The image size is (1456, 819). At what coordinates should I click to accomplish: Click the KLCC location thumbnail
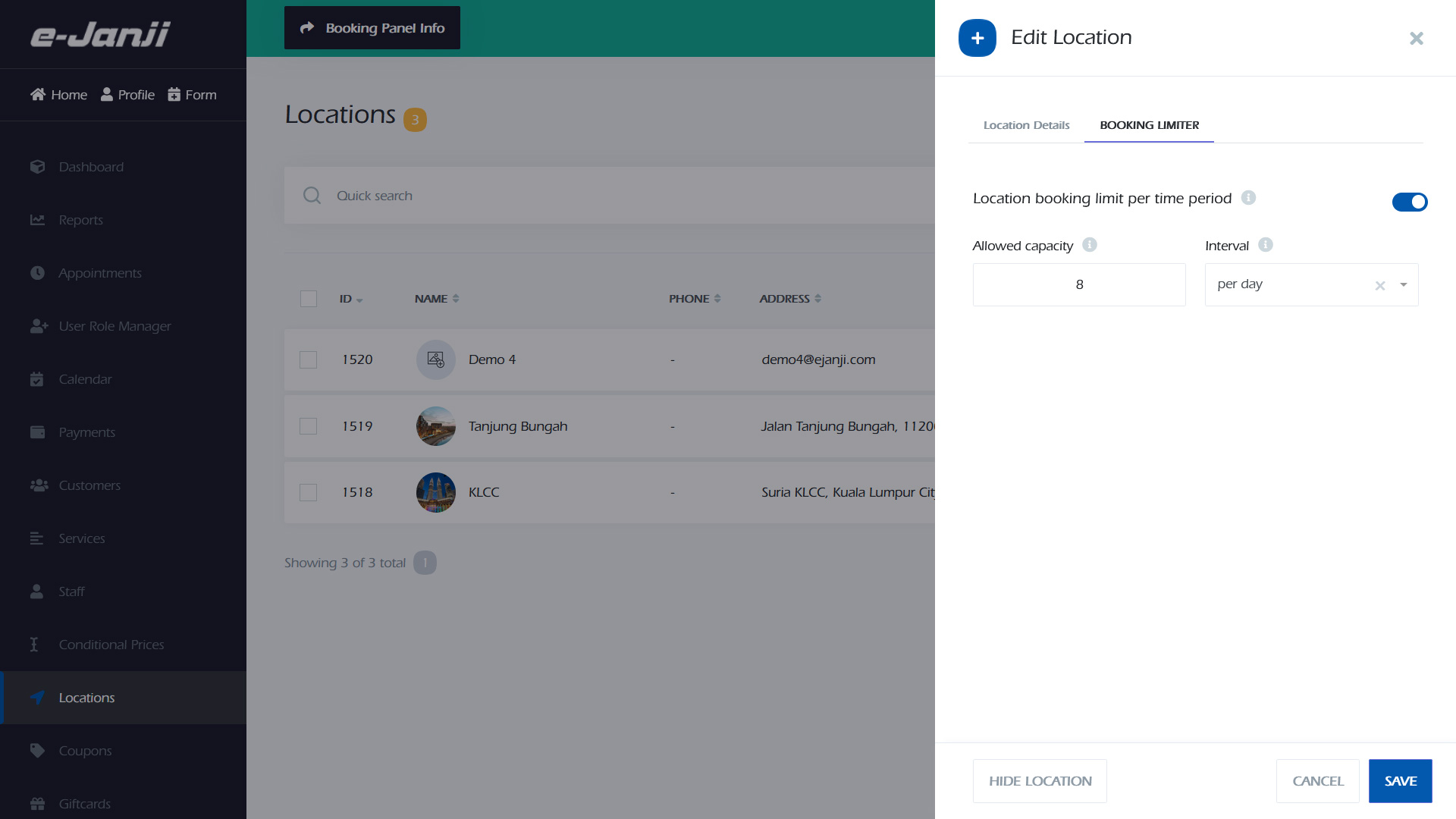tap(436, 492)
